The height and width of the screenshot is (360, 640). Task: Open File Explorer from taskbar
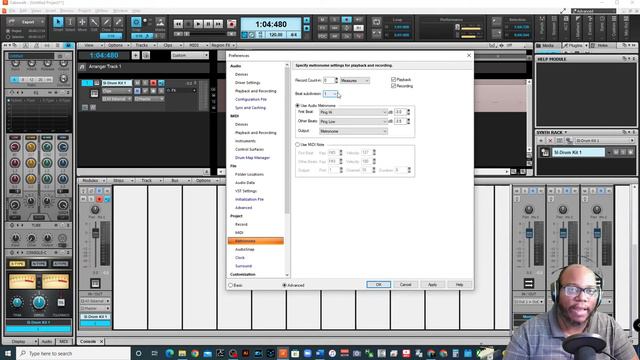182,353
